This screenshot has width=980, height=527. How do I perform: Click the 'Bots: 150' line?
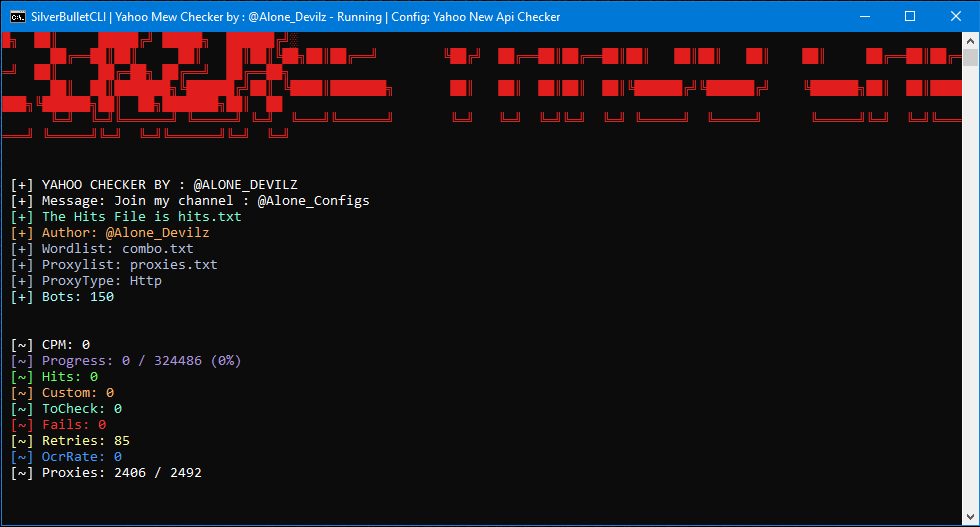[62, 297]
